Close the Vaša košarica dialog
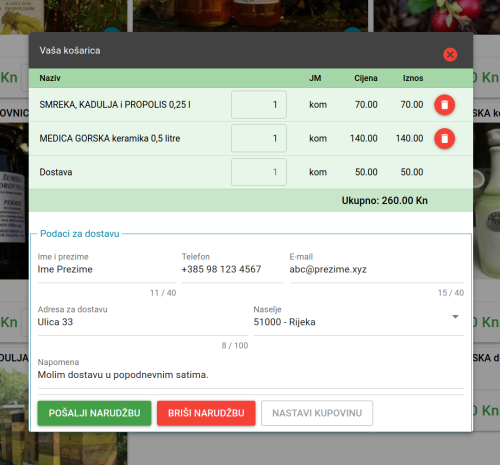 (x=450, y=54)
